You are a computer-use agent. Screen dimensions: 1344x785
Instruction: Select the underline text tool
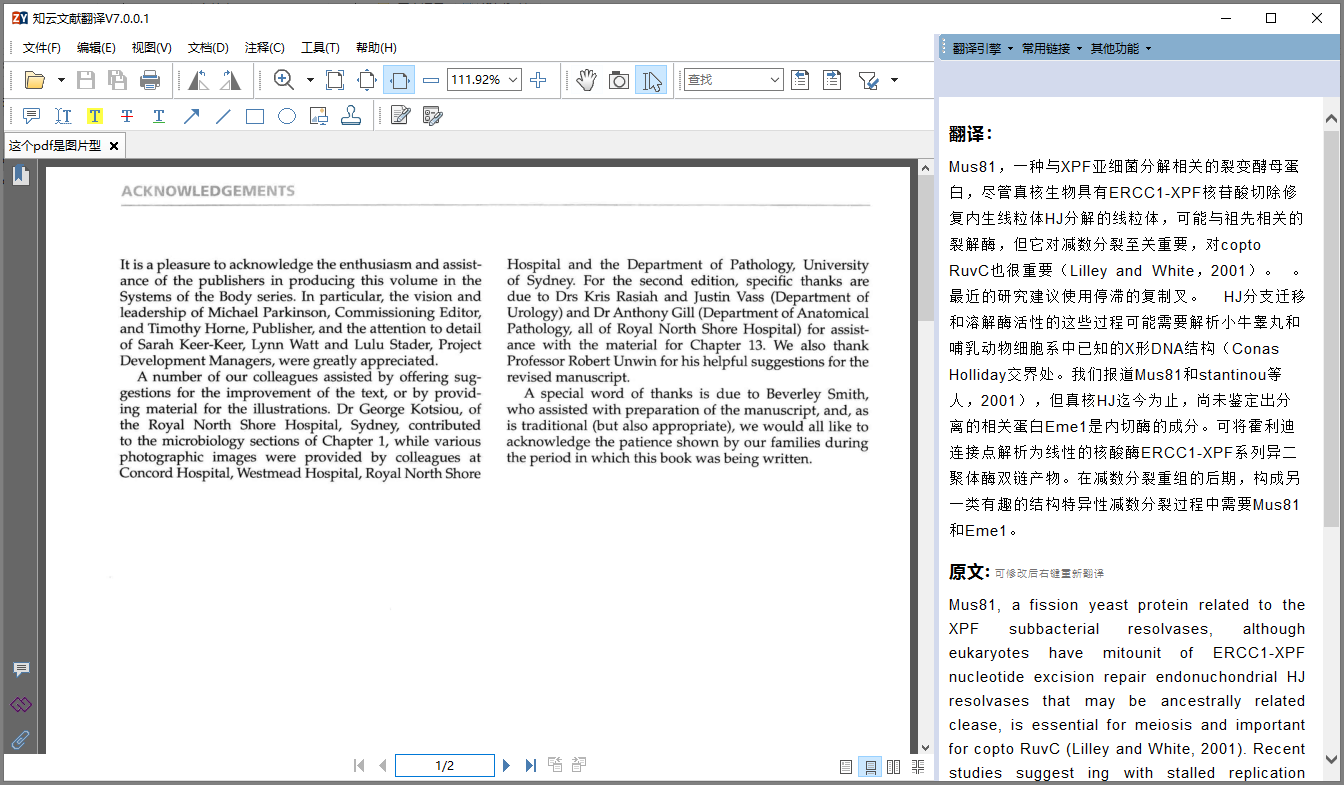(x=159, y=116)
